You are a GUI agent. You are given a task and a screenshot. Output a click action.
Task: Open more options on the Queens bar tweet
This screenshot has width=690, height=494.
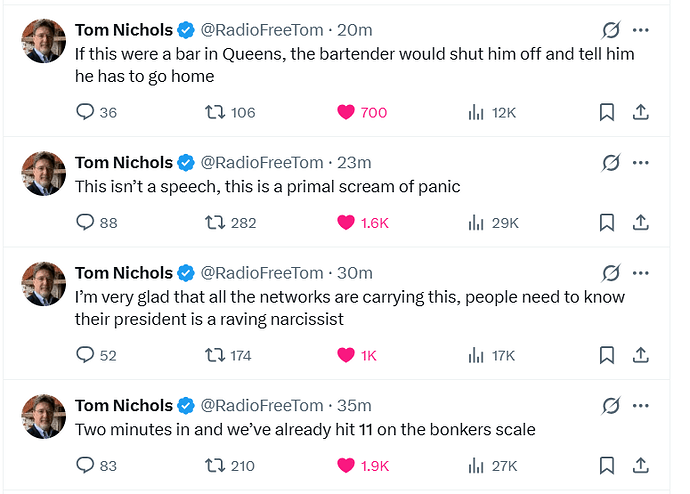(641, 30)
